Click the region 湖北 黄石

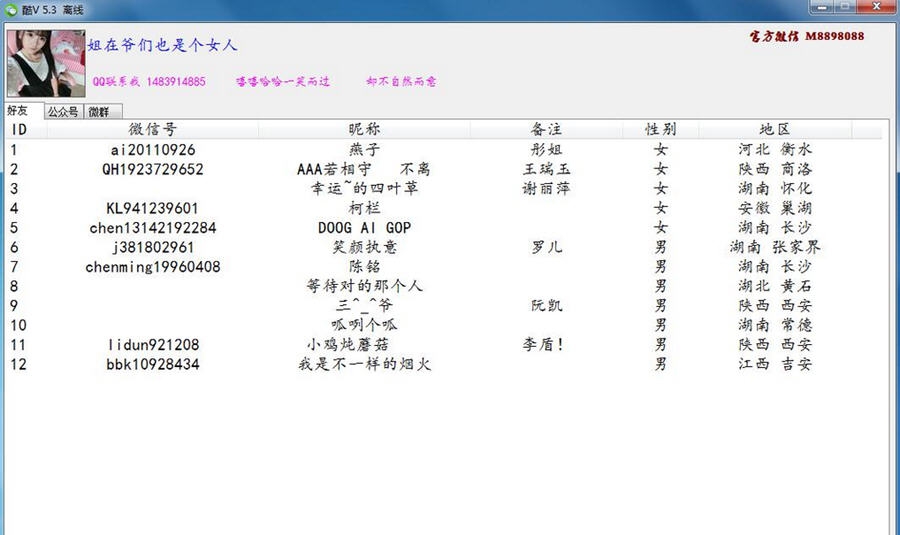[775, 286]
